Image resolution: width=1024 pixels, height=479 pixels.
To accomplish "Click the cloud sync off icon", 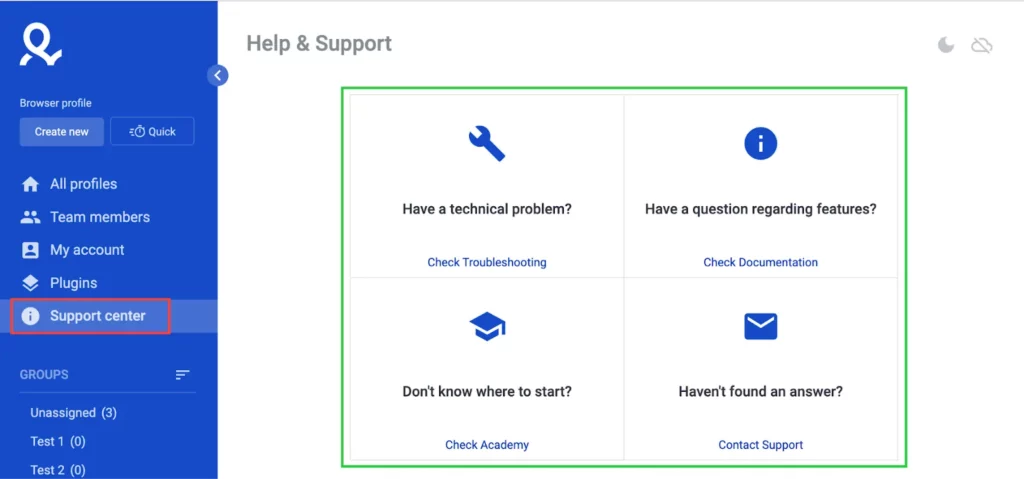I will (982, 45).
